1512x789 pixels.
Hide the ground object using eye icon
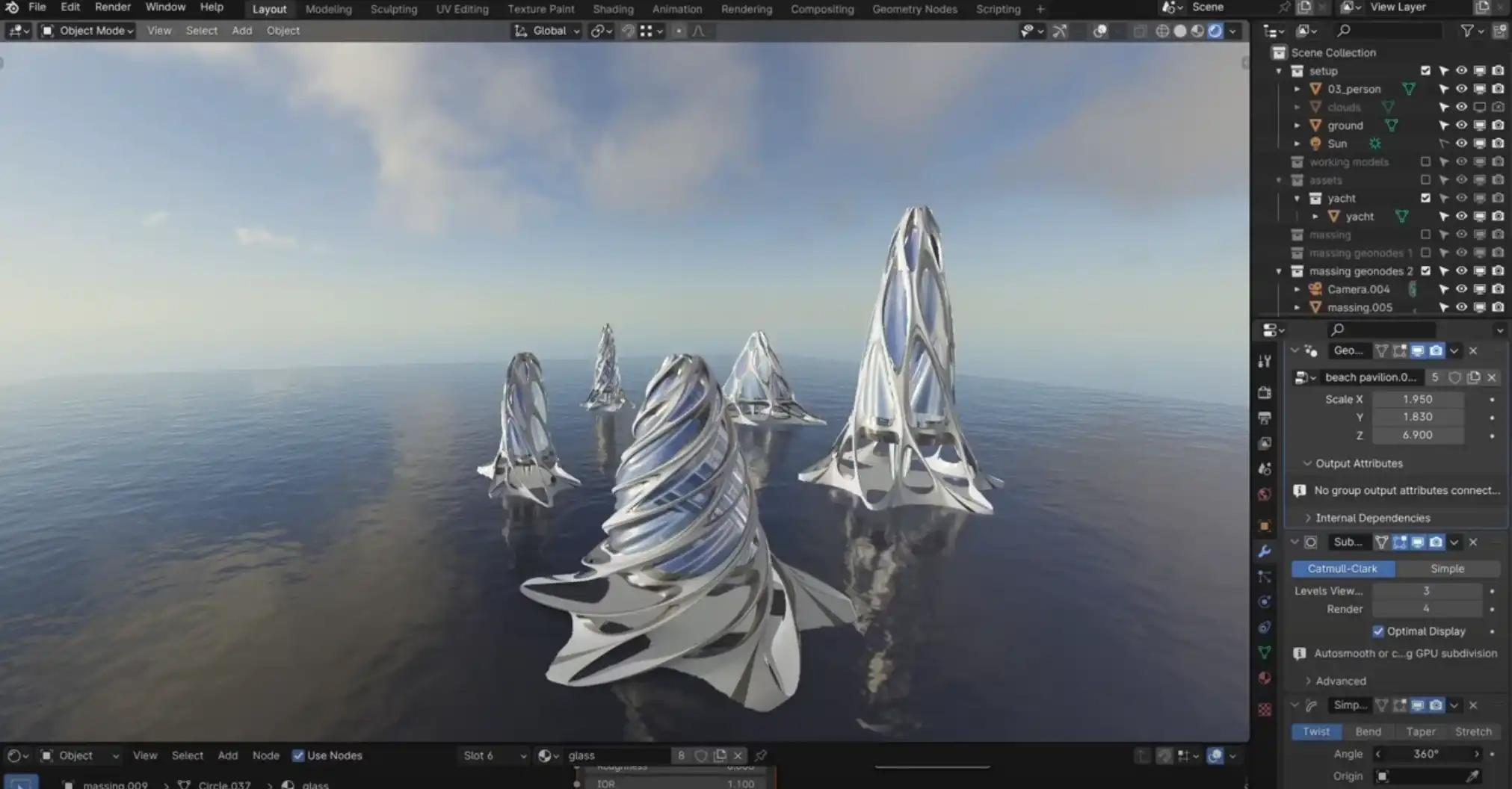1461,126
